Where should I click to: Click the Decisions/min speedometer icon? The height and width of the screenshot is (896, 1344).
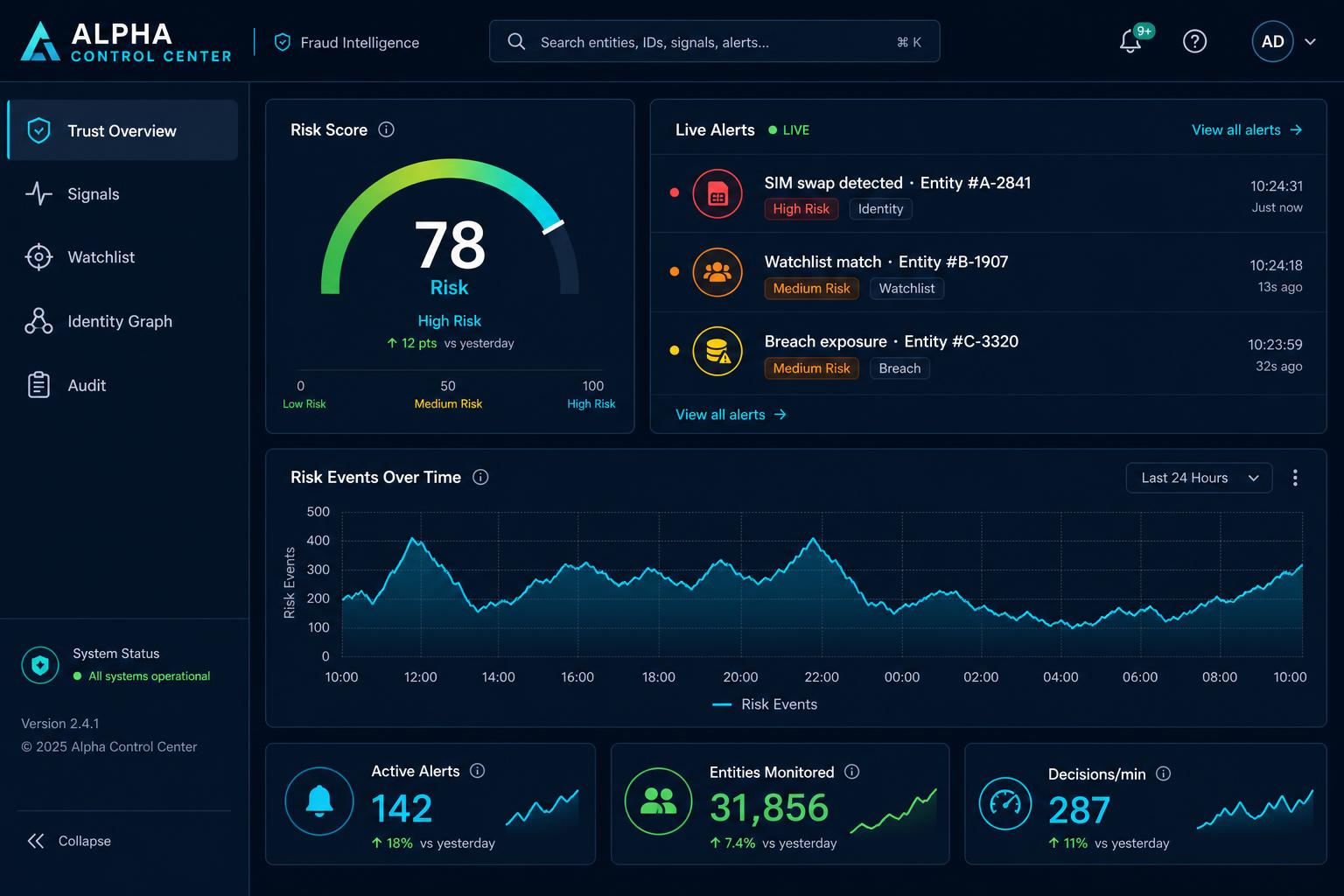[1004, 803]
